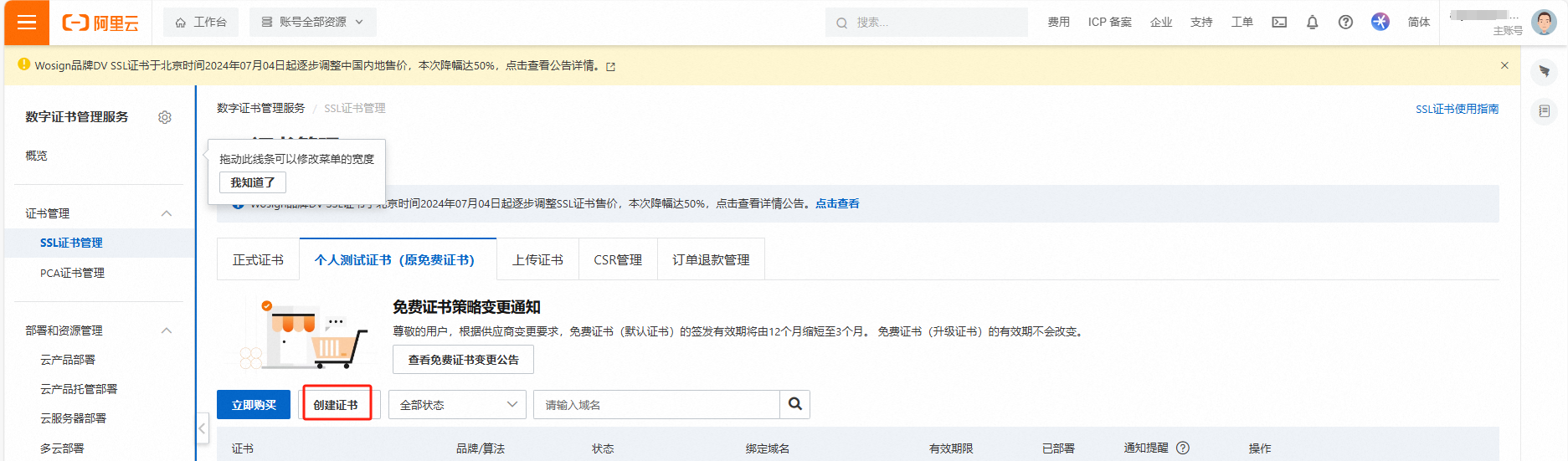
Task: Close the yellow announcement banner
Action: click(1504, 65)
